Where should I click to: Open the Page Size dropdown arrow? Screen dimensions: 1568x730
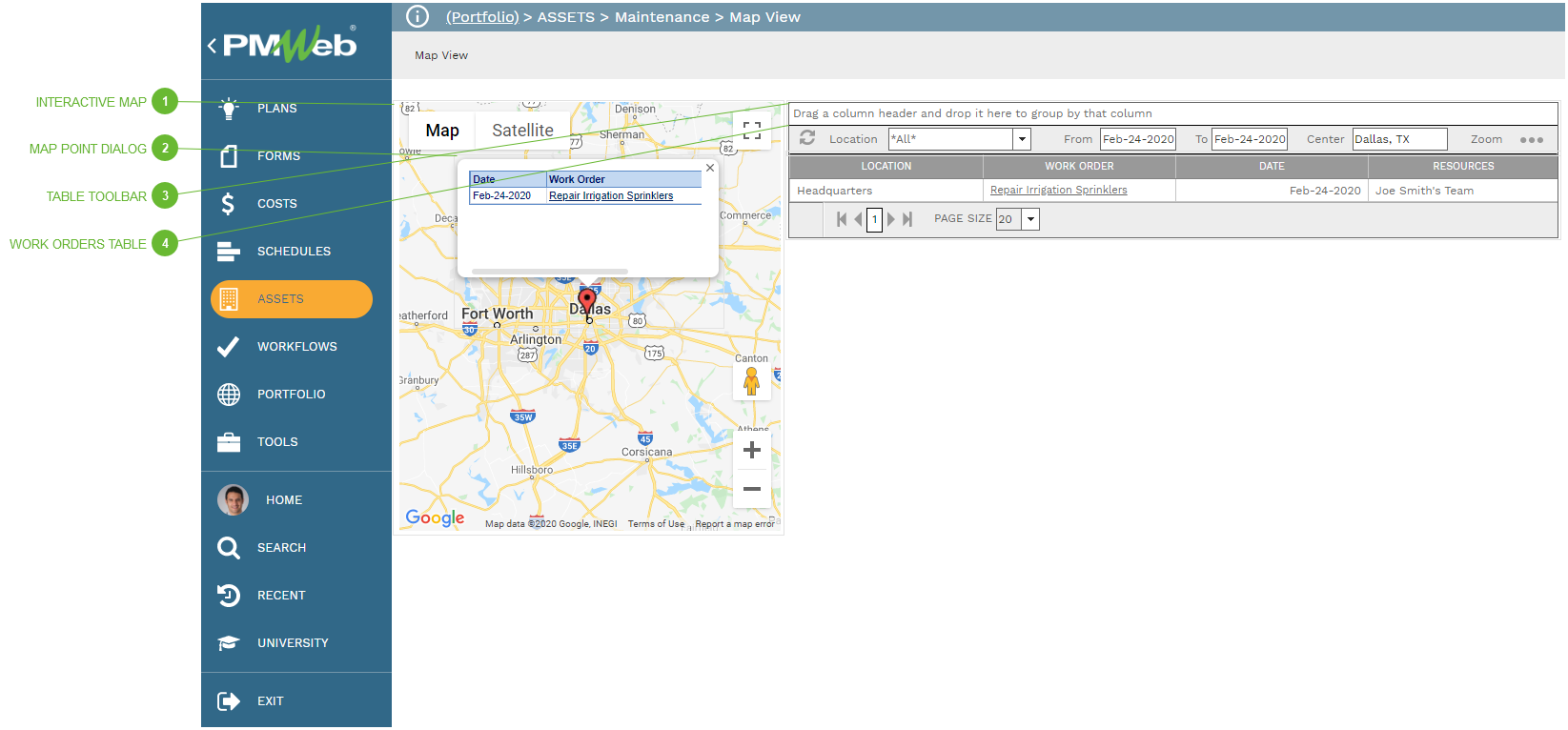pyautogui.click(x=1030, y=219)
